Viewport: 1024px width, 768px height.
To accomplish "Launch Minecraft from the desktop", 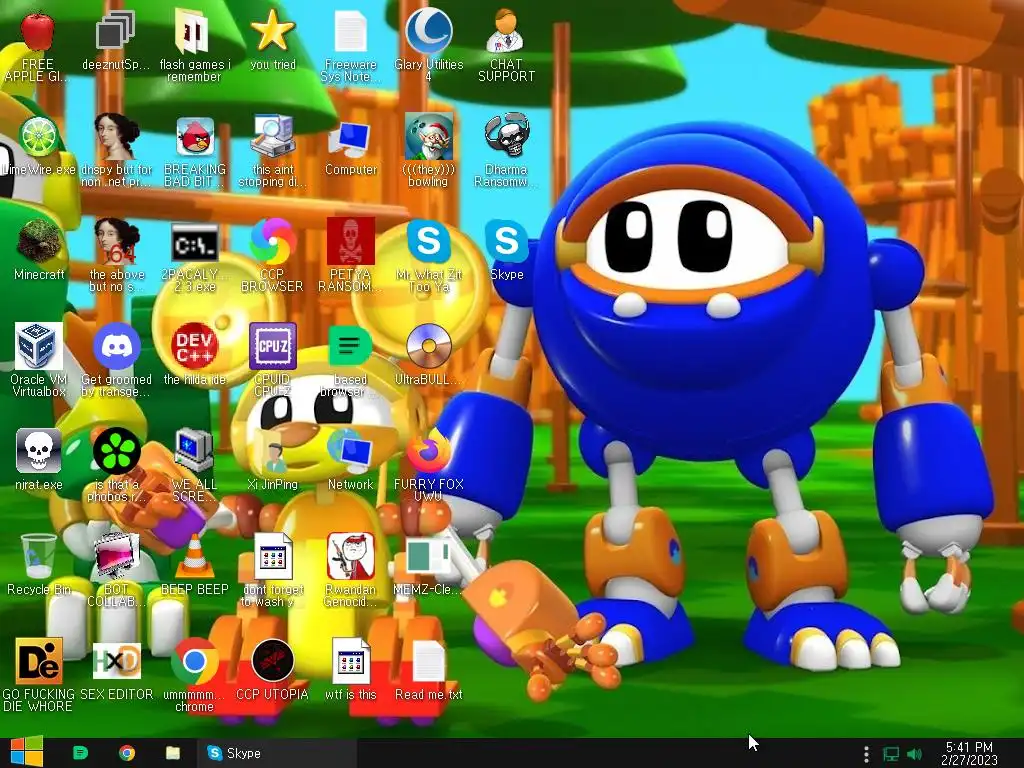I will click(x=38, y=242).
